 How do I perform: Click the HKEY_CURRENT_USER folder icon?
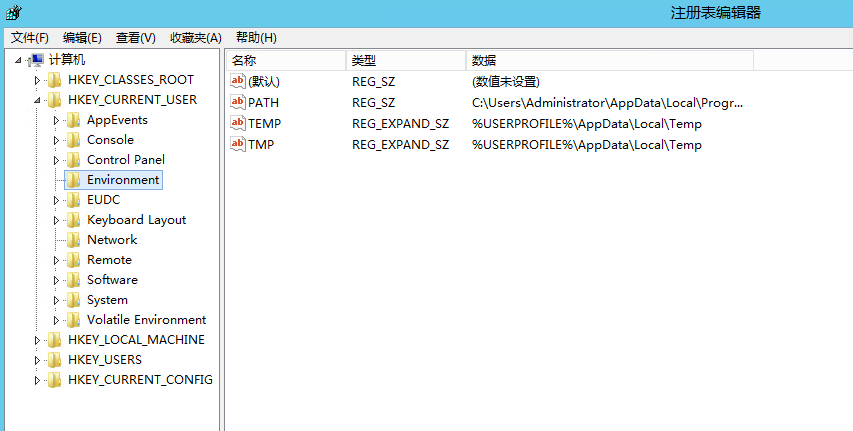[54, 100]
